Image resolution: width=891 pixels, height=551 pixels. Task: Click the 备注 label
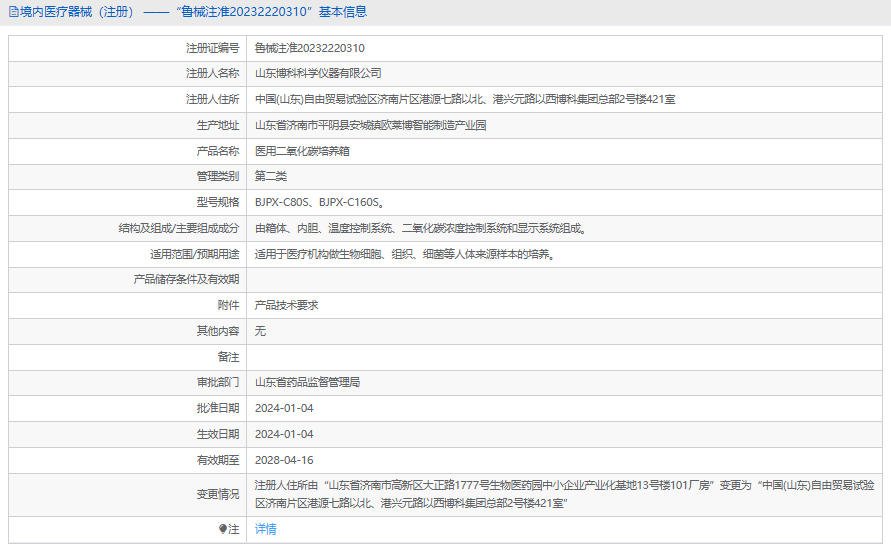tap(228, 357)
